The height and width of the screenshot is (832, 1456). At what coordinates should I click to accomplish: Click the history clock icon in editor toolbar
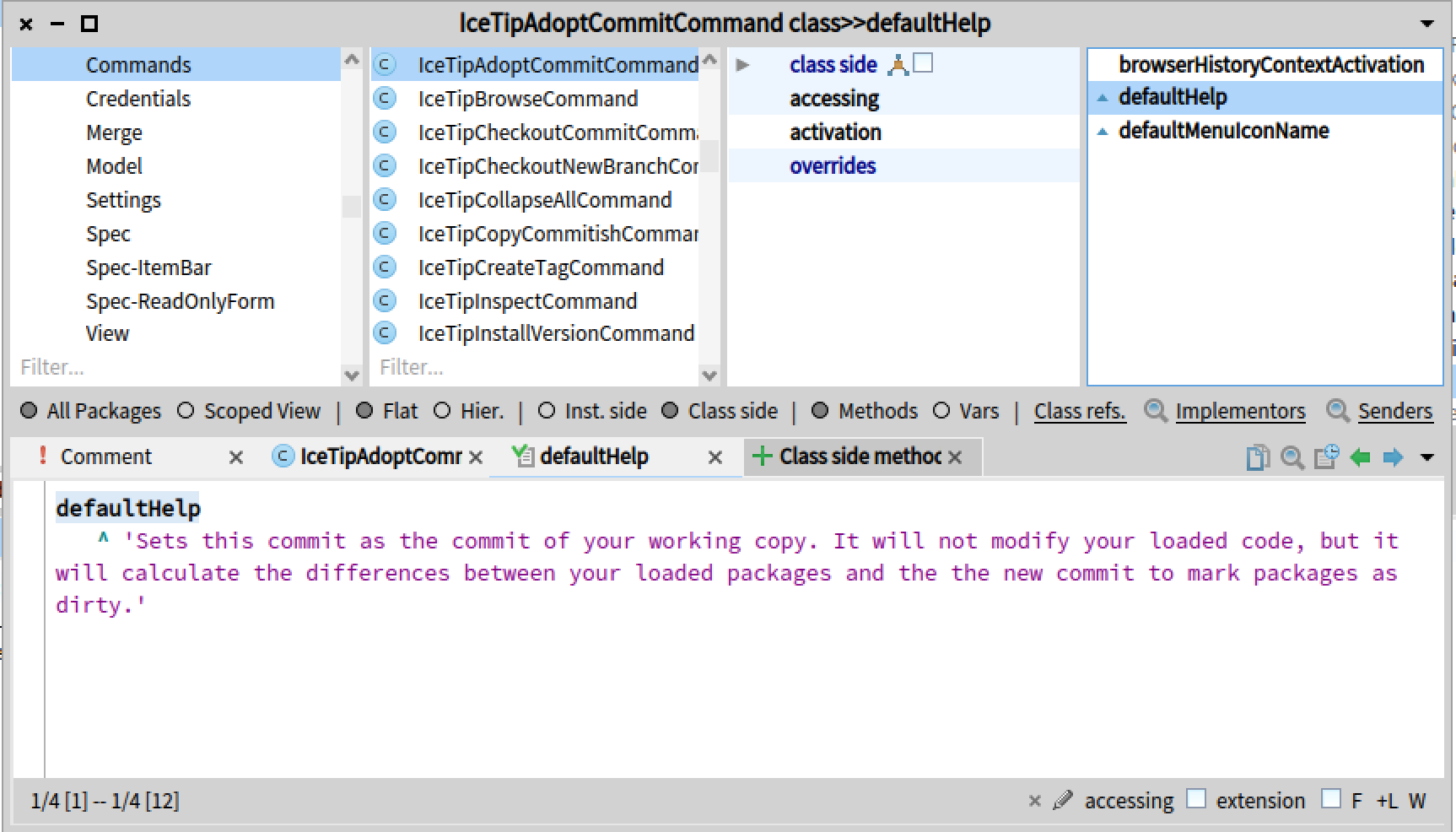1326,457
